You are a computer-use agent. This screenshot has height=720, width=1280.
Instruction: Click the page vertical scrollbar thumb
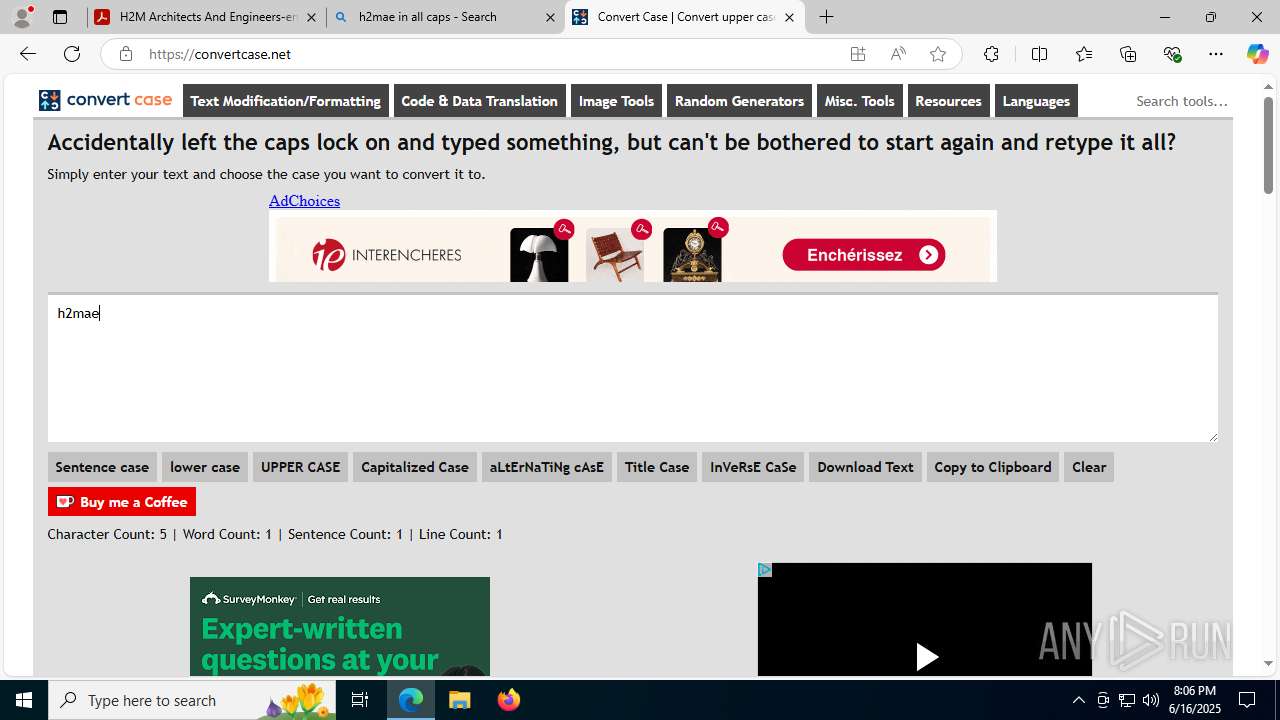point(1268,145)
